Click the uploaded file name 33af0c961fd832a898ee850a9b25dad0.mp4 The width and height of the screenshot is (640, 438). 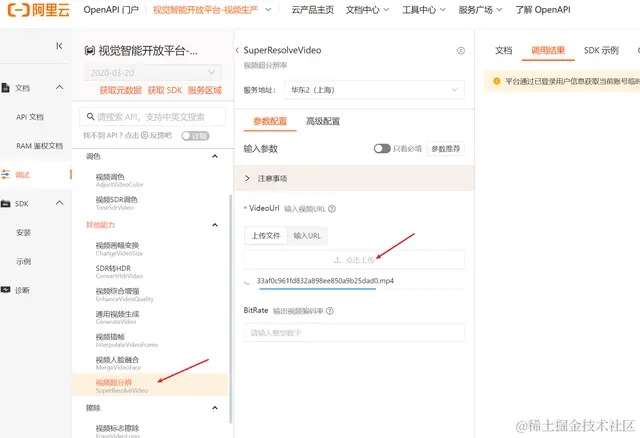[325, 281]
